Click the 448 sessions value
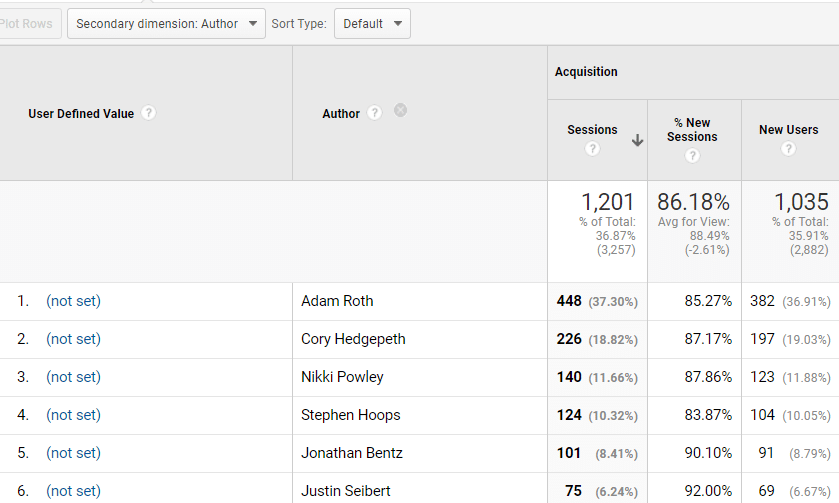Screen dimensions: 839x503 (569, 301)
